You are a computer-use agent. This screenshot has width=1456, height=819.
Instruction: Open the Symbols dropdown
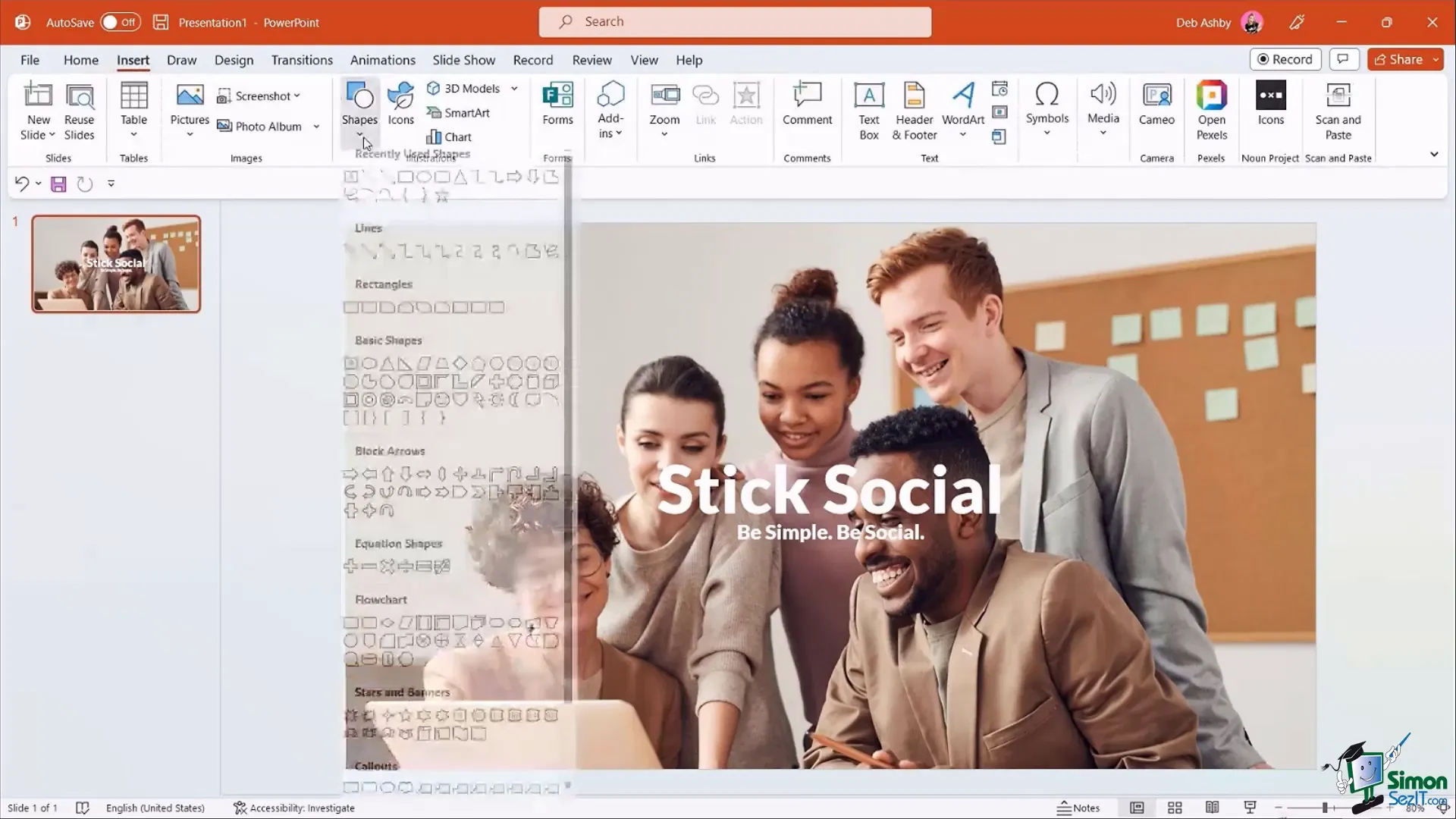(x=1046, y=110)
